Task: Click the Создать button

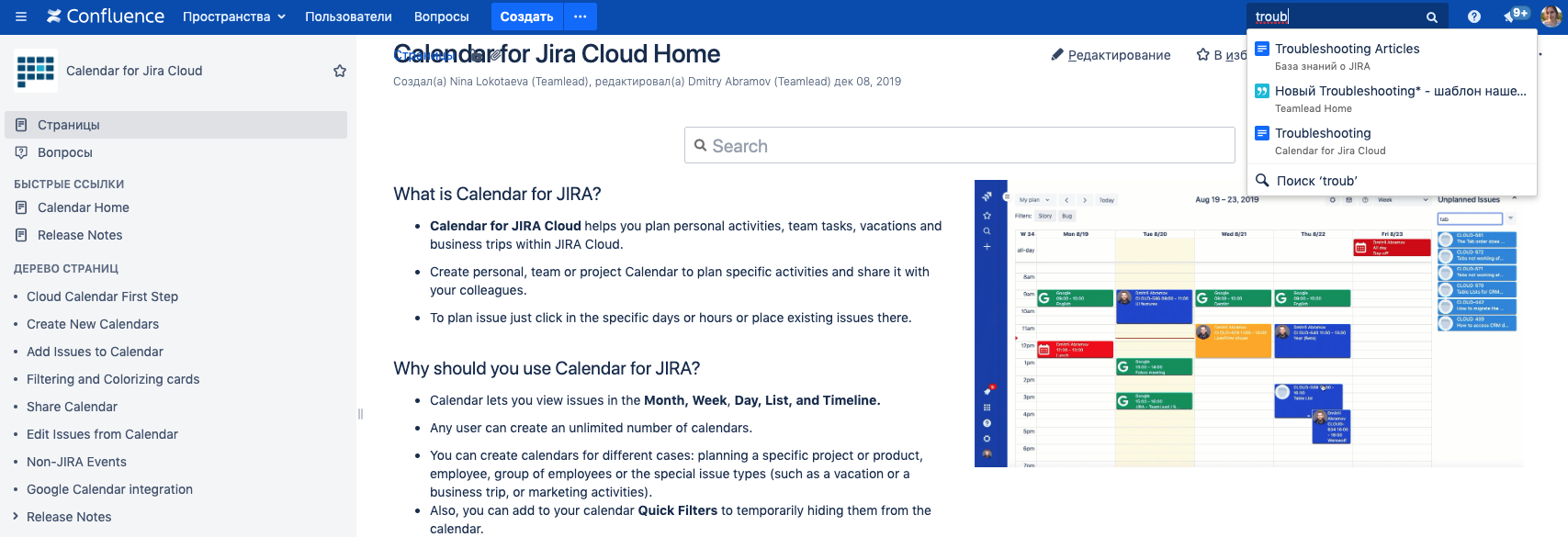Action: [526, 17]
